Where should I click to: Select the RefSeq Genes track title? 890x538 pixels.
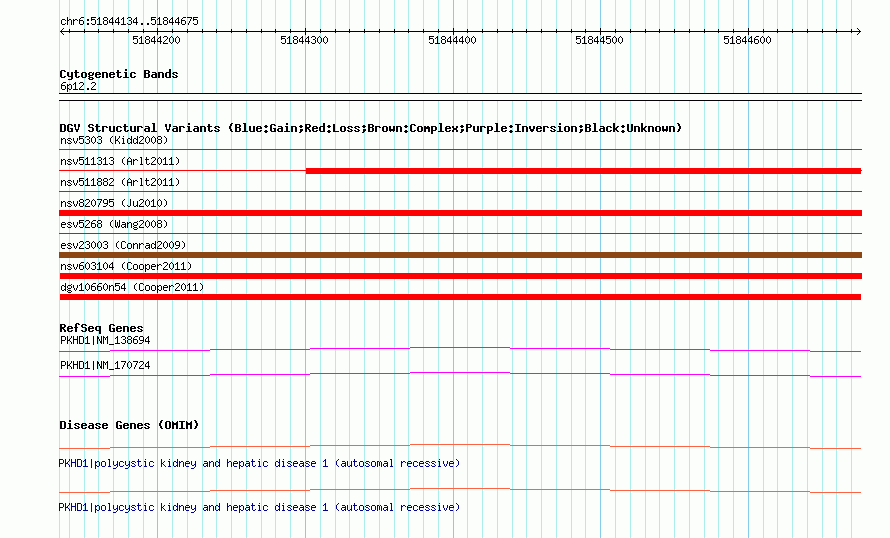101,328
